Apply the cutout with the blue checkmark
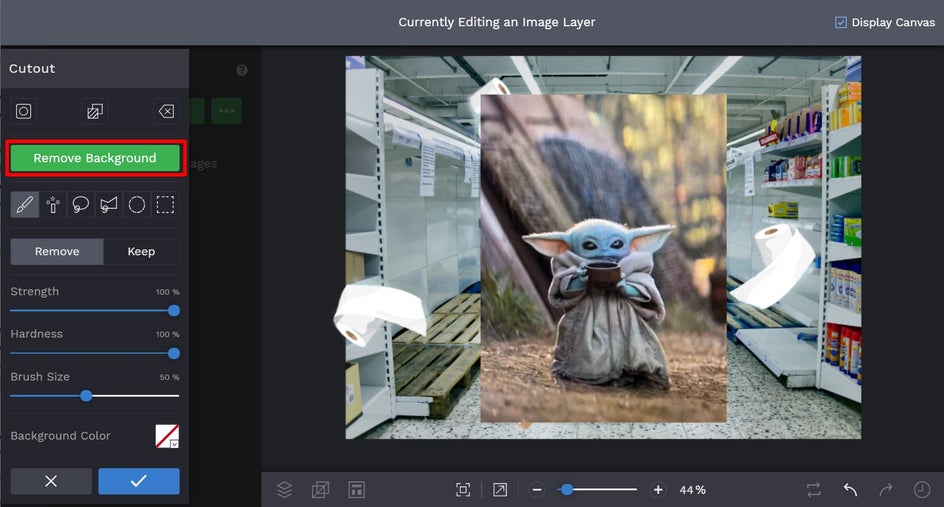Image resolution: width=944 pixels, height=507 pixels. click(139, 481)
